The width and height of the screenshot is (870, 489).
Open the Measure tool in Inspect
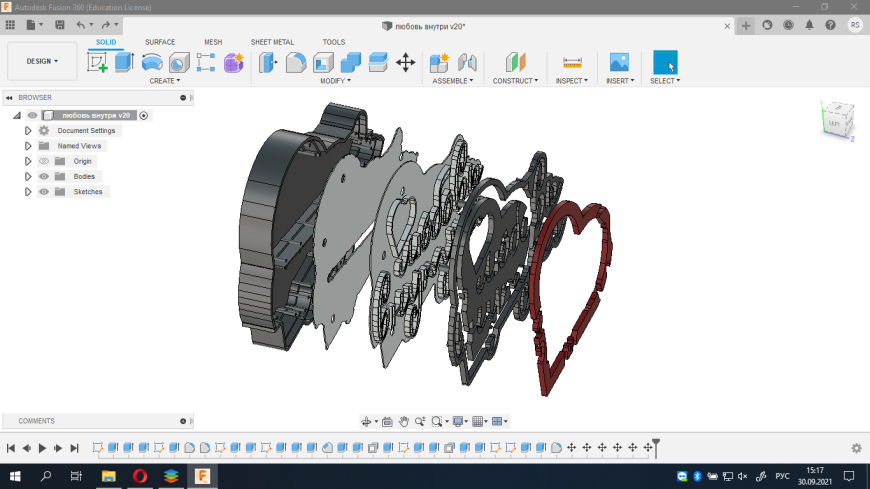572,62
